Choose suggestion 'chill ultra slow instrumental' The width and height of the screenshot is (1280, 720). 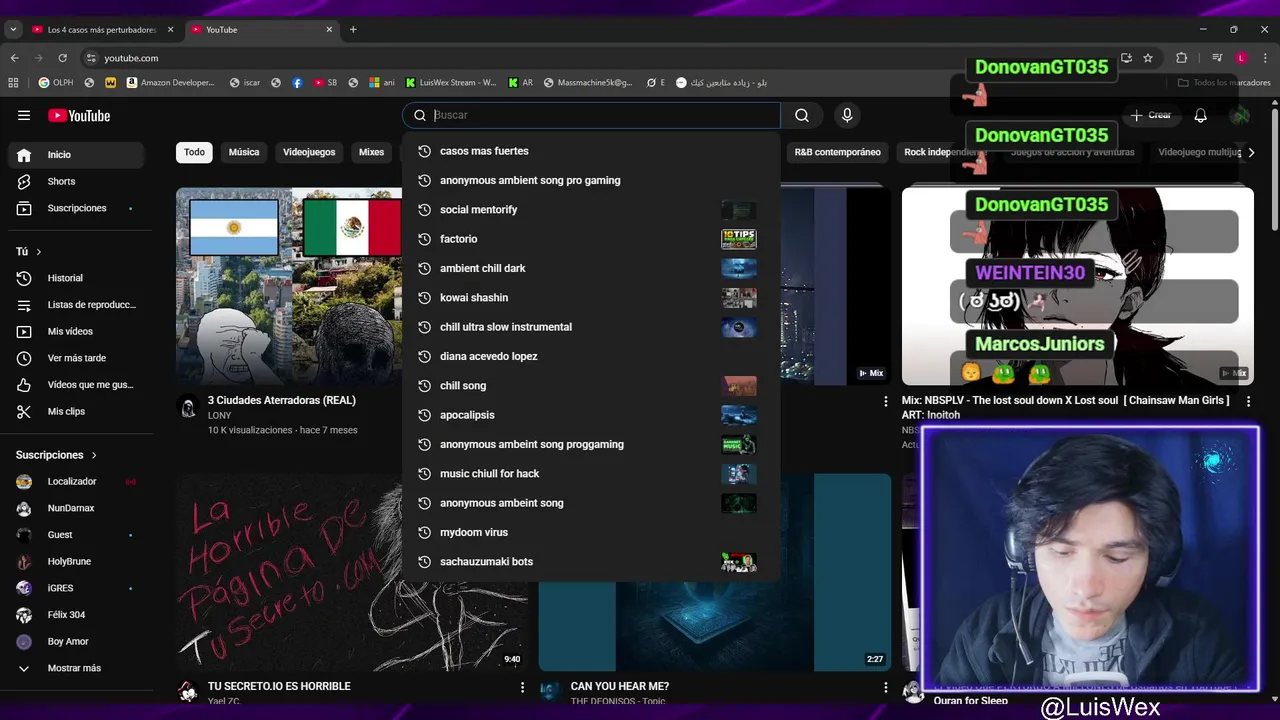591,327
